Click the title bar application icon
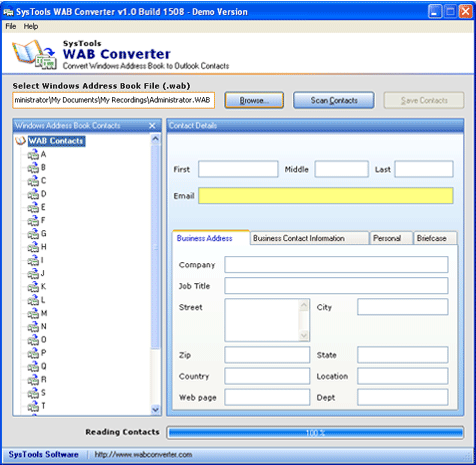Image resolution: width=476 pixels, height=465 pixels. coord(8,12)
